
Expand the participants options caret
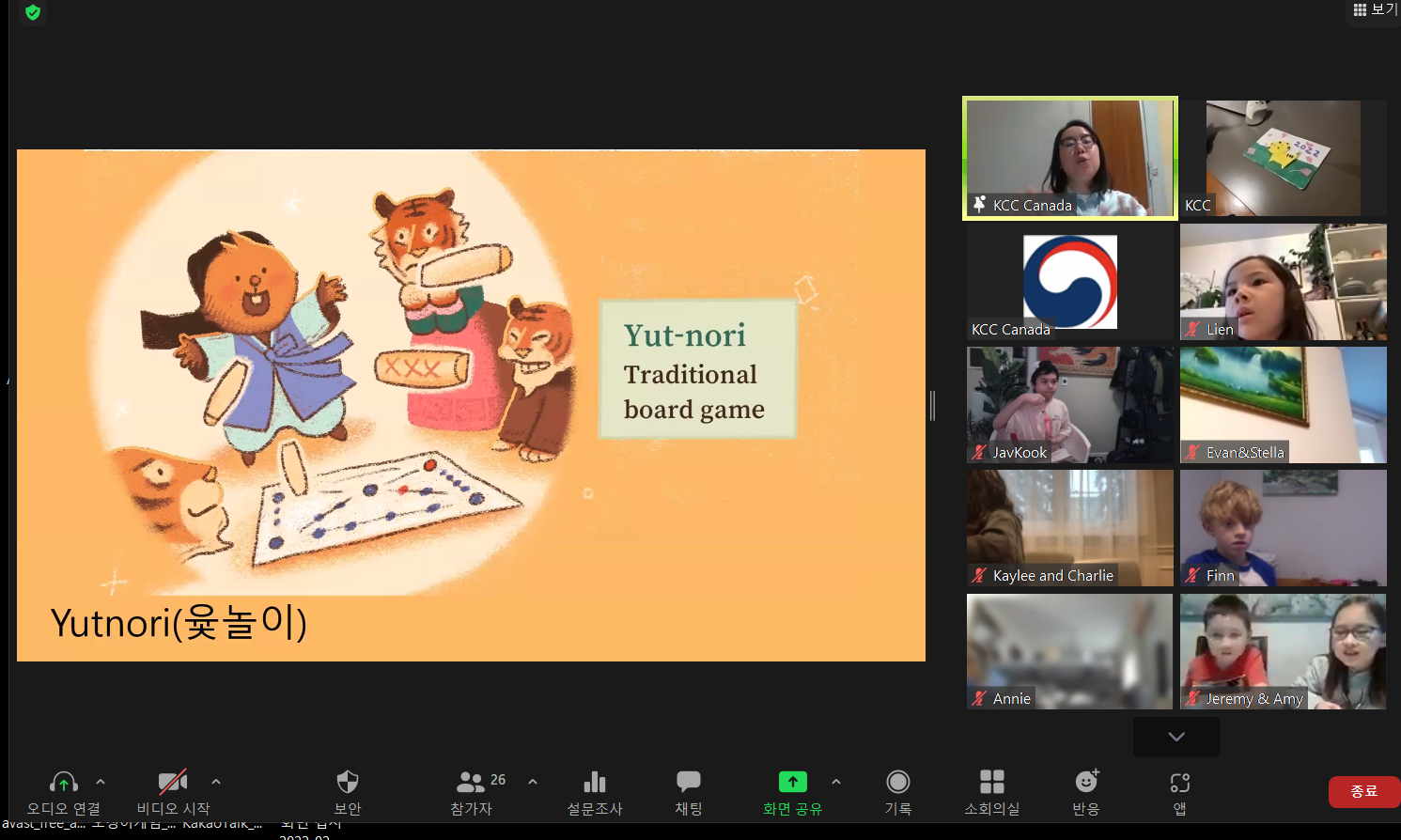(x=533, y=782)
